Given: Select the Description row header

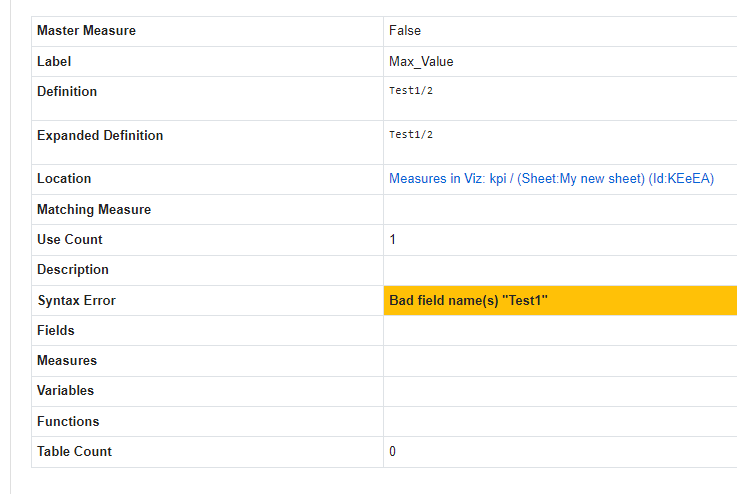Looking at the screenshot, I should point(73,269).
